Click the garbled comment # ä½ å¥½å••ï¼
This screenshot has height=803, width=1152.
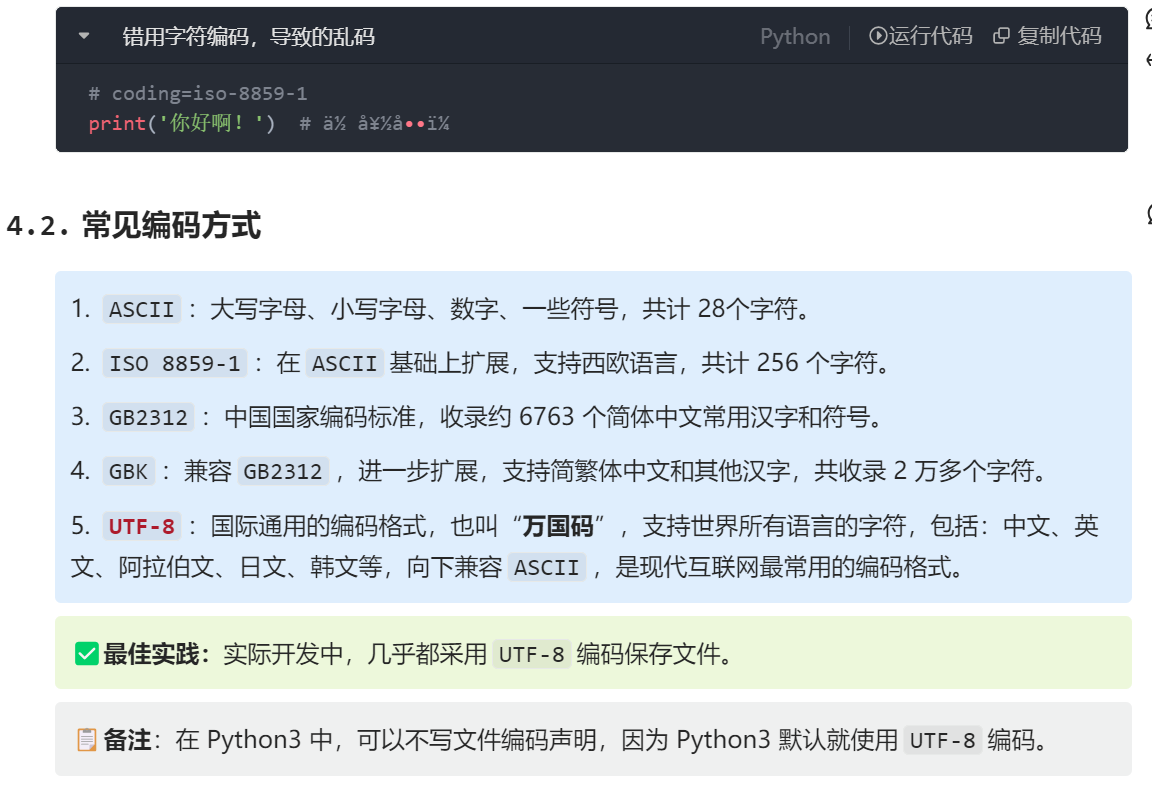pos(374,123)
